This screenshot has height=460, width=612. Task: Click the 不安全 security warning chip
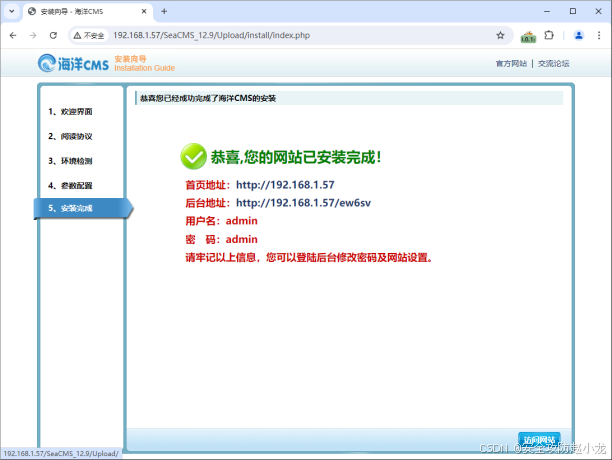point(89,36)
